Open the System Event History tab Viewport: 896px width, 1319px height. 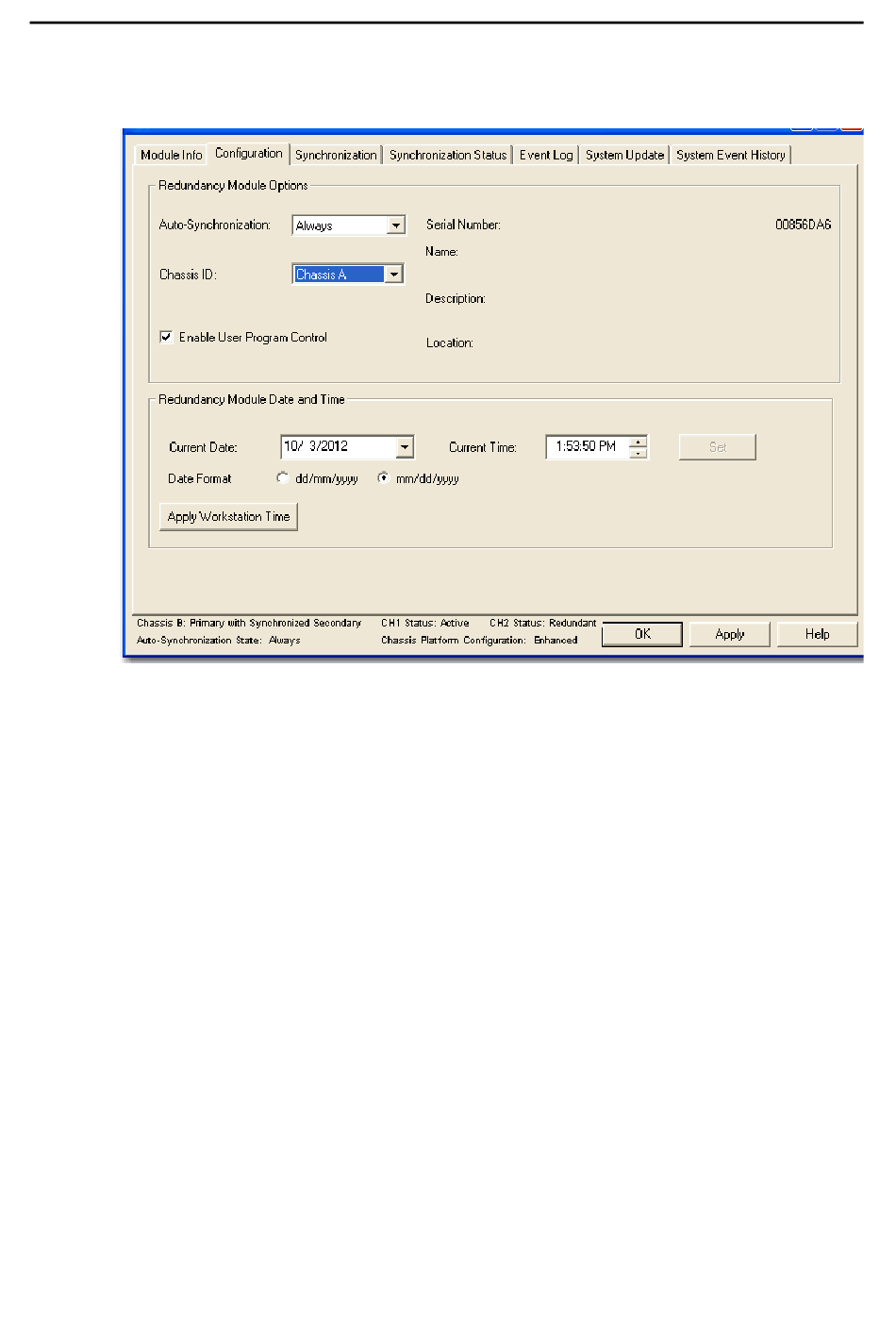point(731,155)
